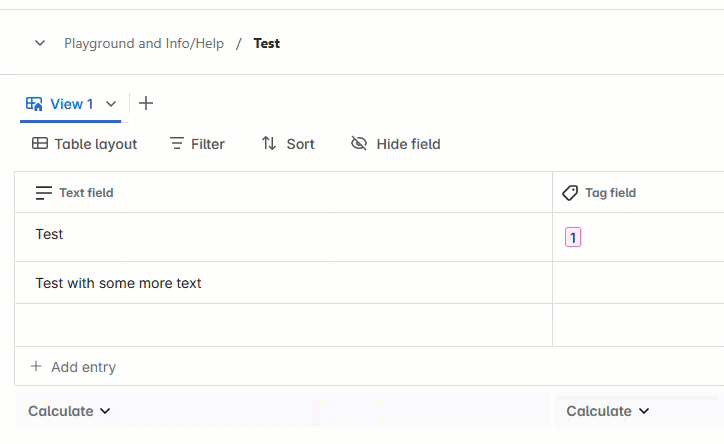The image size is (724, 444).
Task: Click the empty Tag field cell in second row
Action: pos(638,283)
